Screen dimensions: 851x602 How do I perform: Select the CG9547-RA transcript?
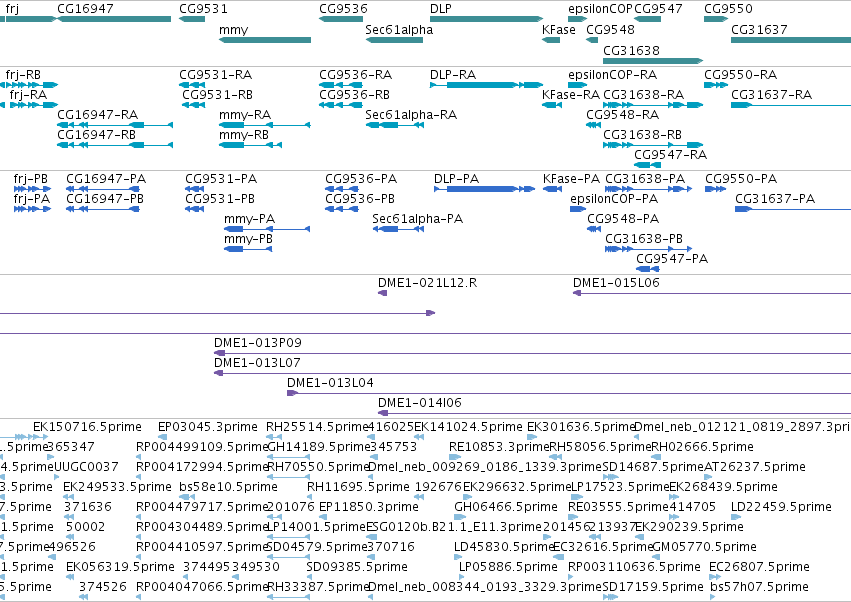coord(647,165)
